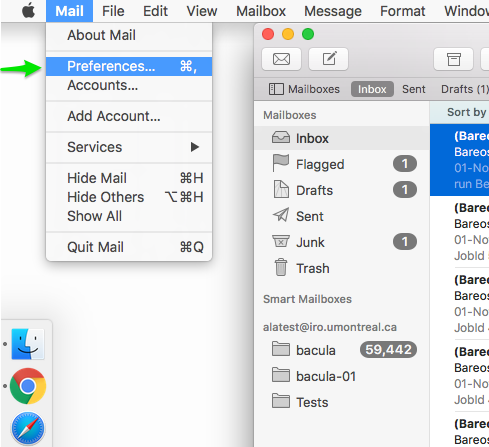Click the Get Mail envelope toolbar icon
The height and width of the screenshot is (447, 489).
point(282,59)
